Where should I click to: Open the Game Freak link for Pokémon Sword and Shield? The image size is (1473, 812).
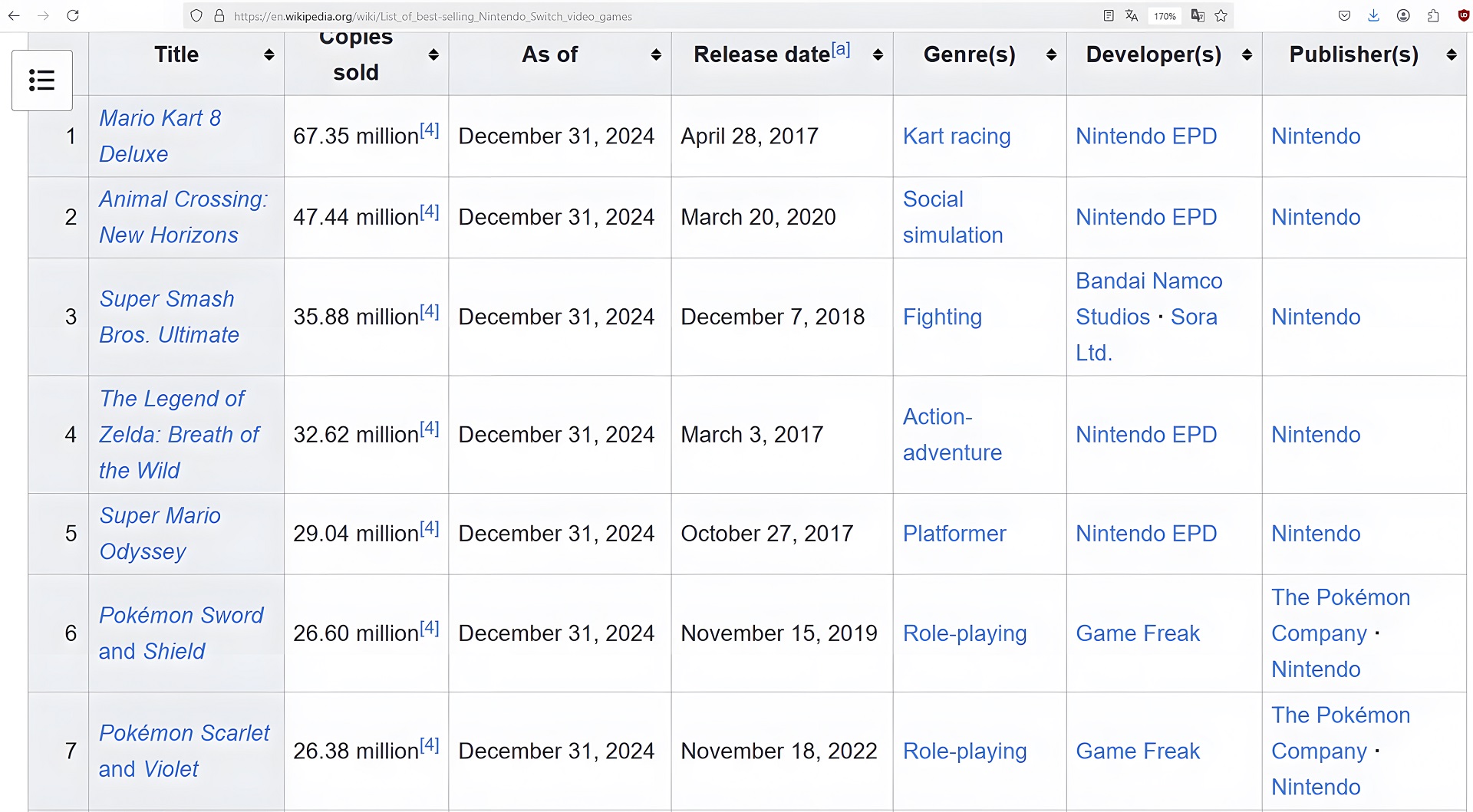[1137, 633]
